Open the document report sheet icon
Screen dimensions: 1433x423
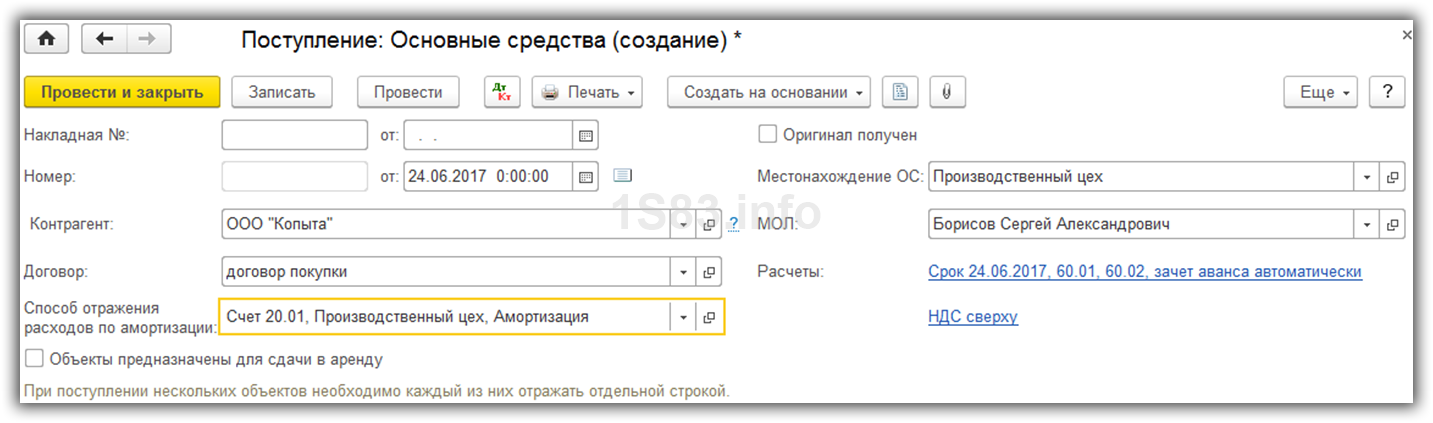pos(900,92)
